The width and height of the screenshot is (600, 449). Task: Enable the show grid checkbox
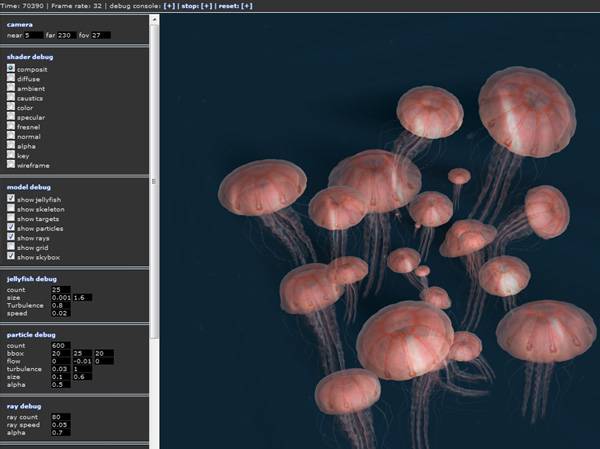click(11, 247)
